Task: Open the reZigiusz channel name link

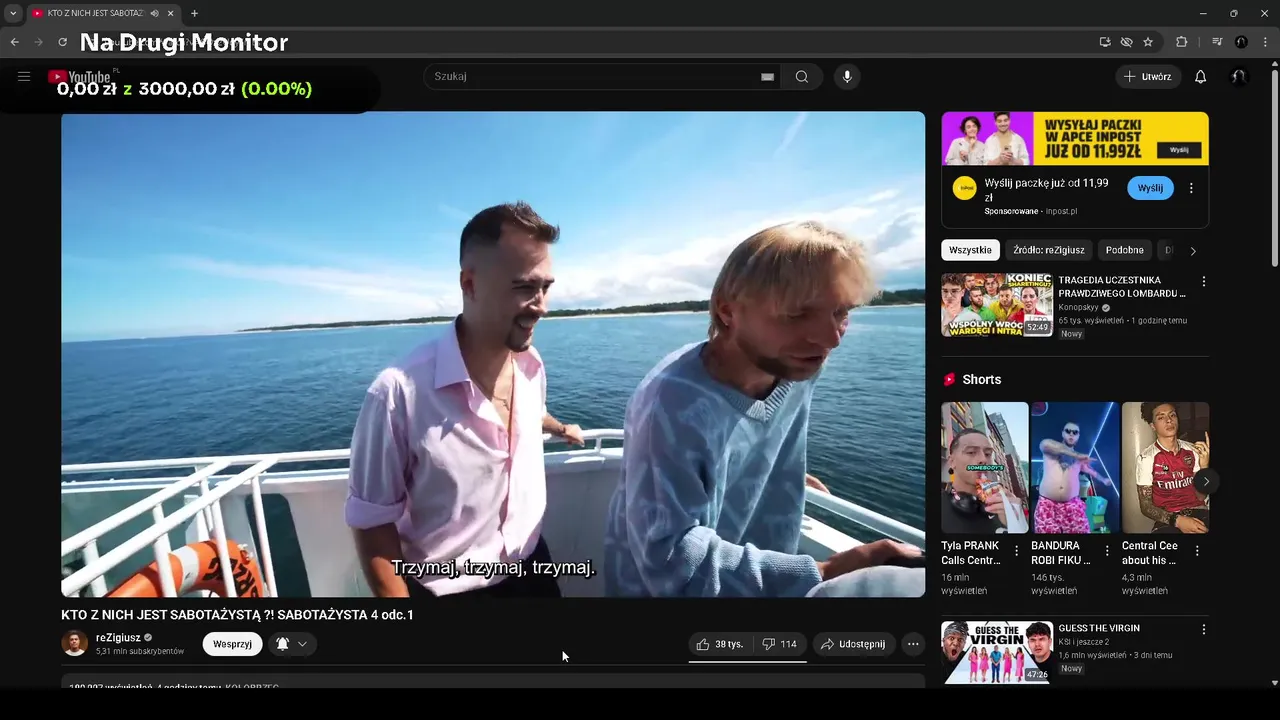Action: 118,637
